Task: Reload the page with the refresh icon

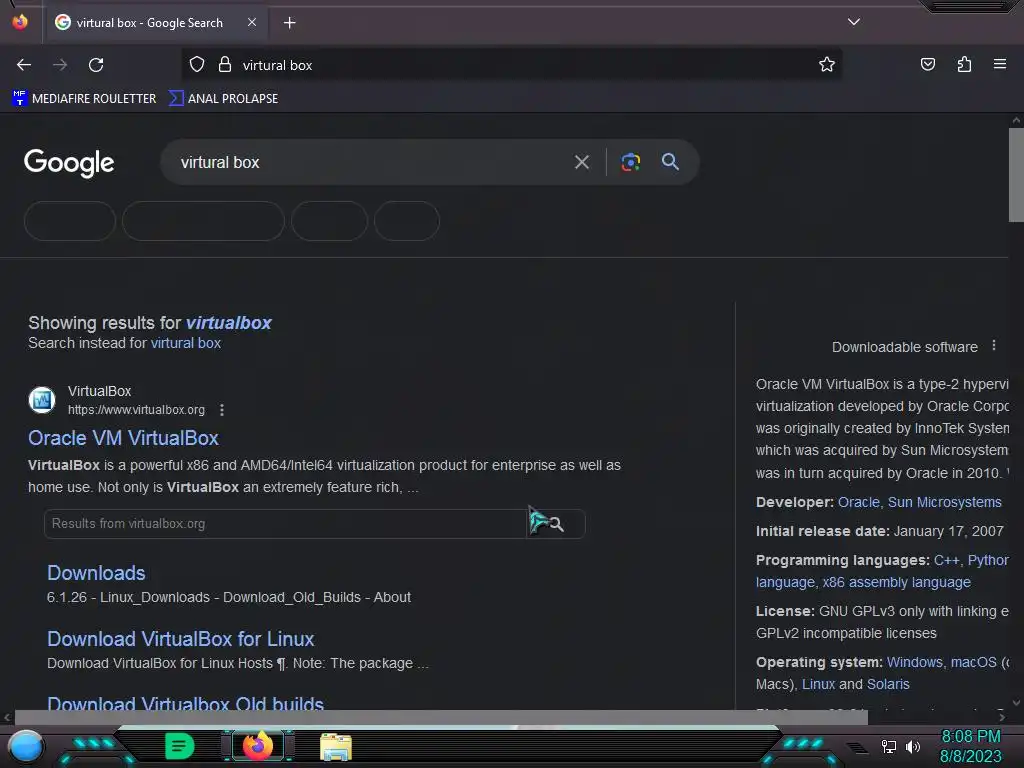Action: 96,65
